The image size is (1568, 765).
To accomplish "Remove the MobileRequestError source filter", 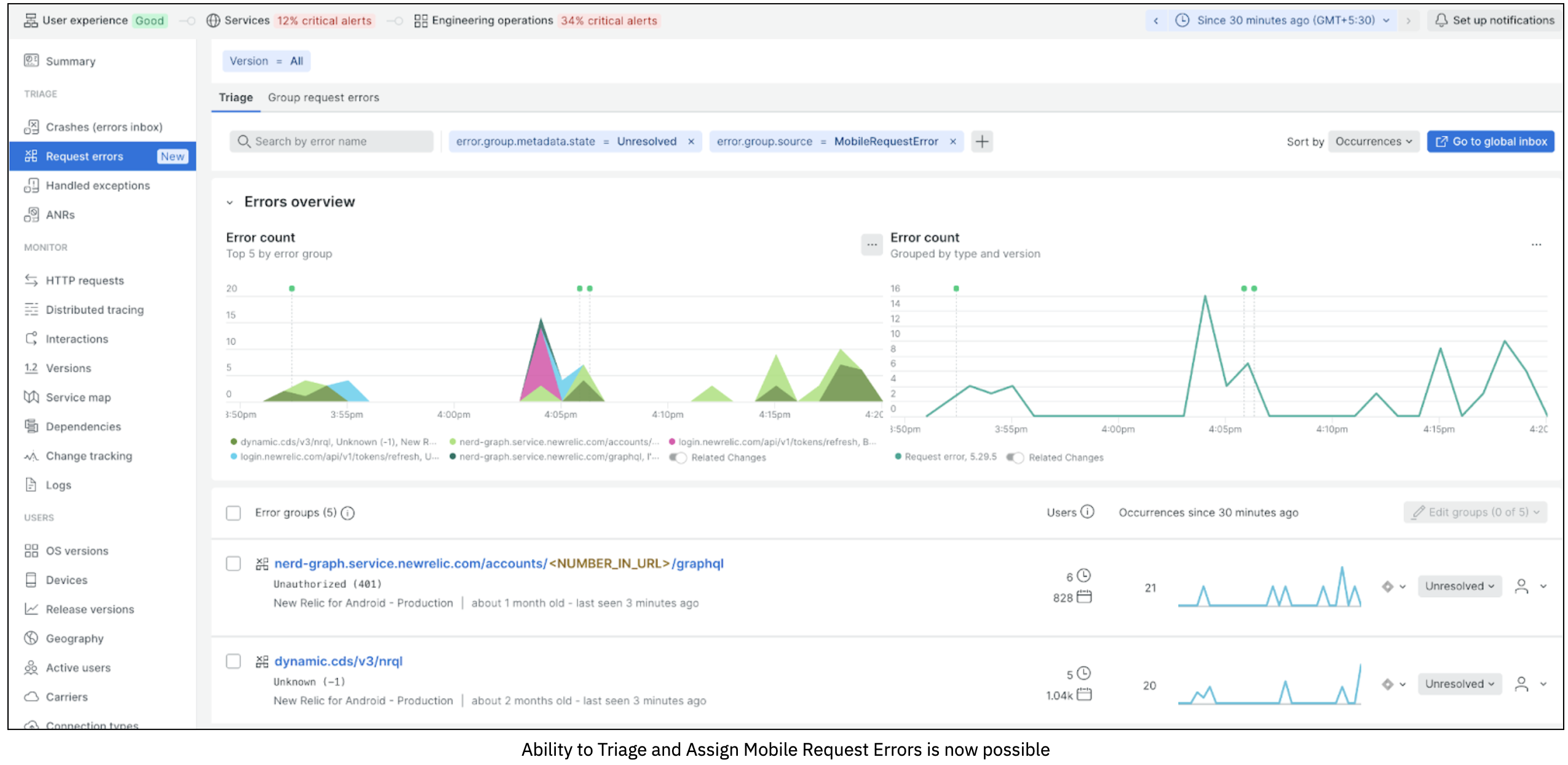I will coord(952,141).
